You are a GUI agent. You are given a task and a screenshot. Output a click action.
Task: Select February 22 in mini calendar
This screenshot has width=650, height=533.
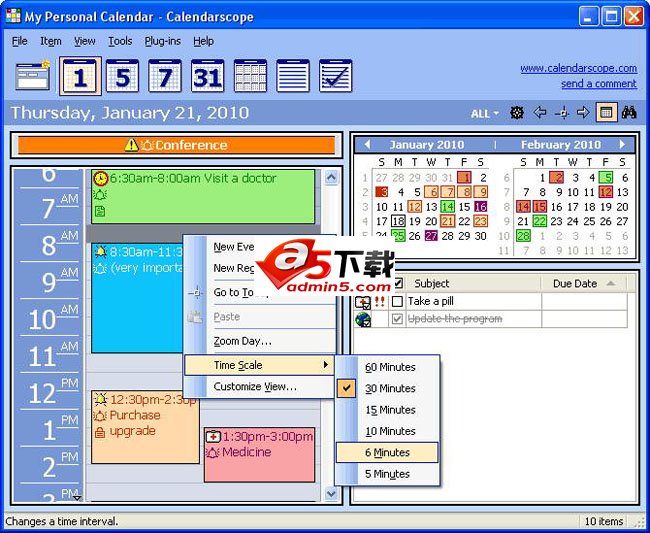(x=540, y=221)
